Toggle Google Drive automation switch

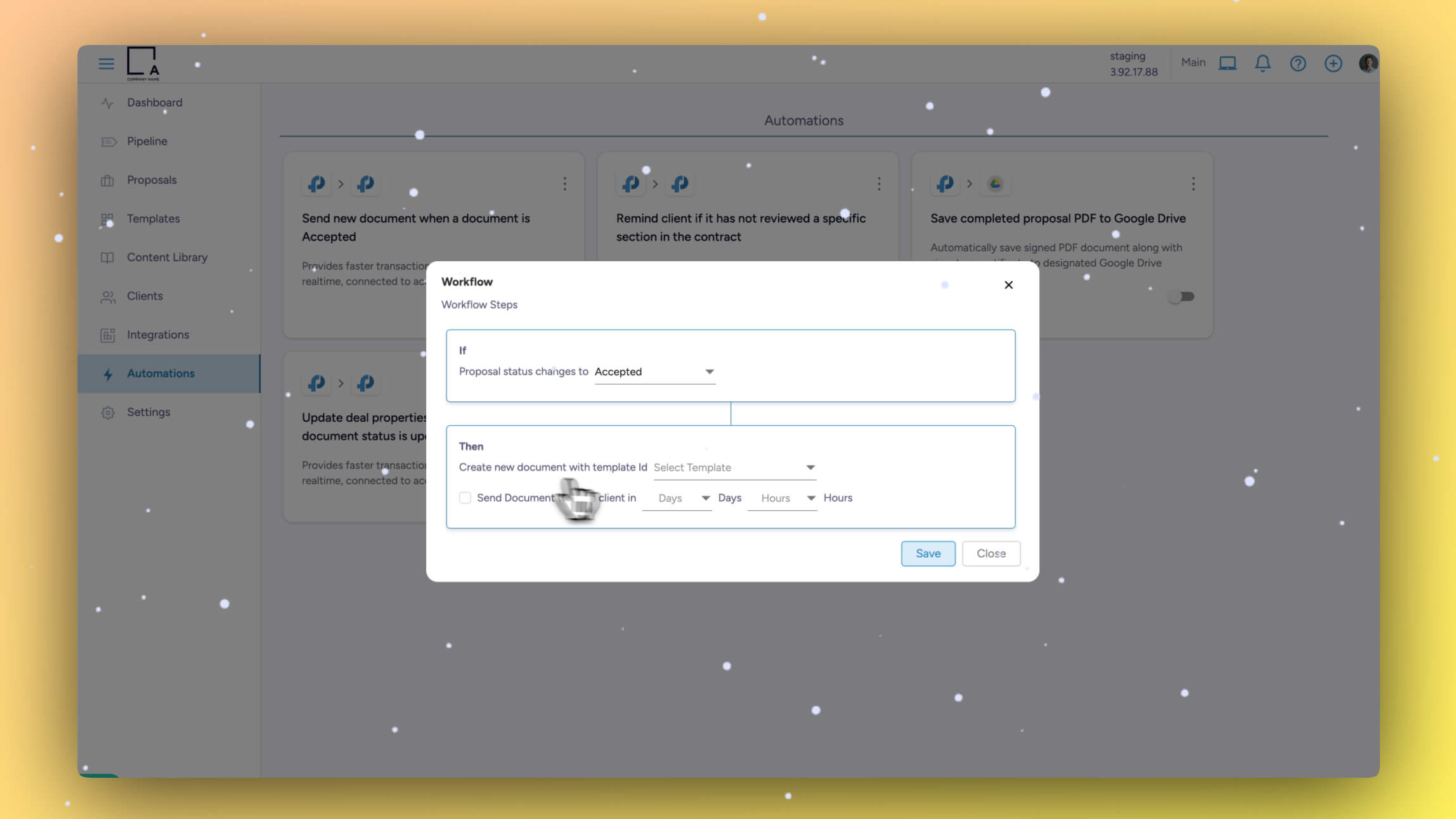coord(1181,297)
